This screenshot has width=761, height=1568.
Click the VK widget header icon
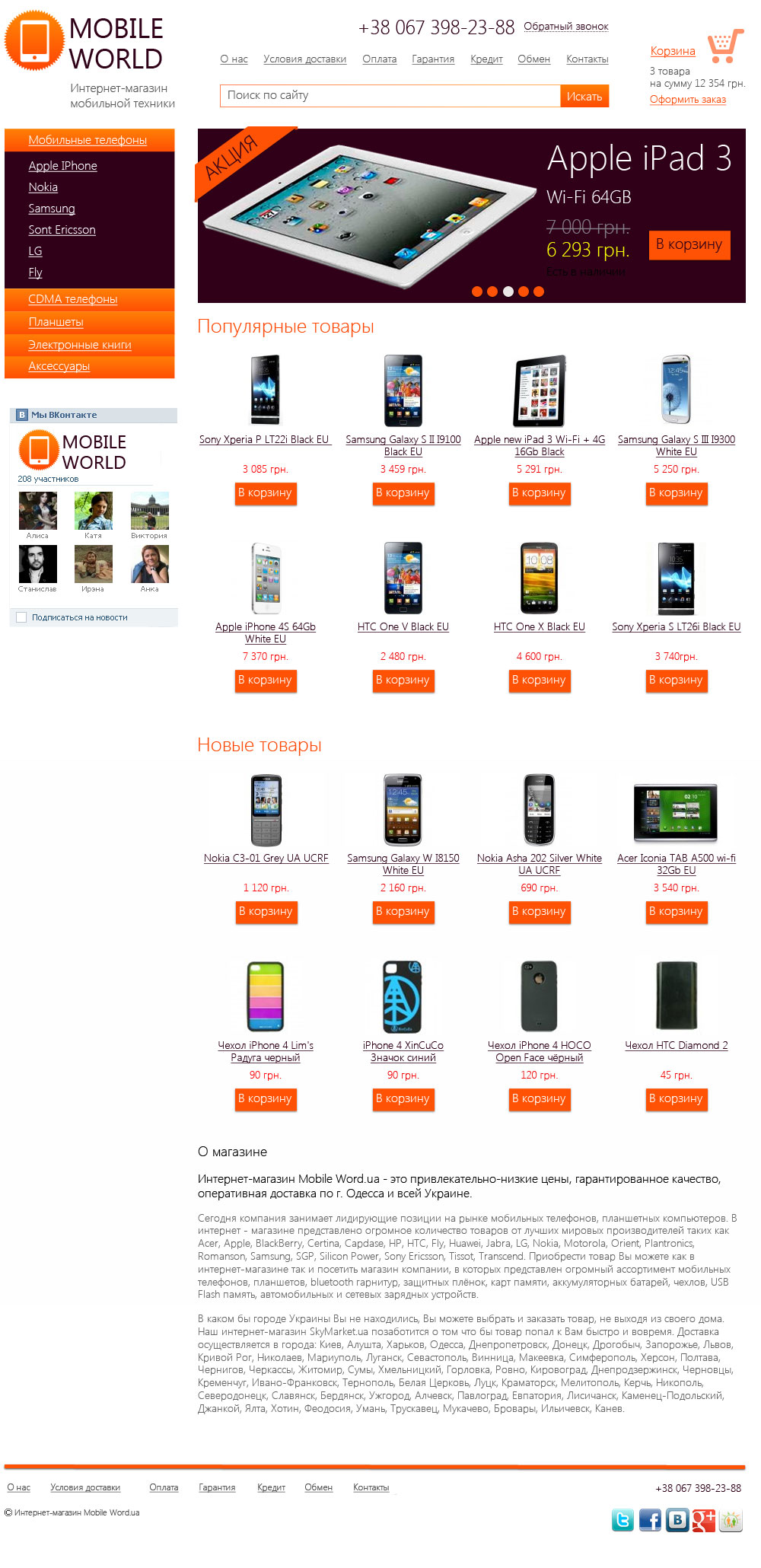(x=22, y=415)
